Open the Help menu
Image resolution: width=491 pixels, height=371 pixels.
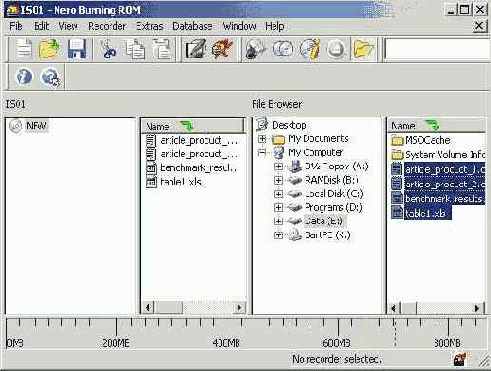(x=275, y=26)
